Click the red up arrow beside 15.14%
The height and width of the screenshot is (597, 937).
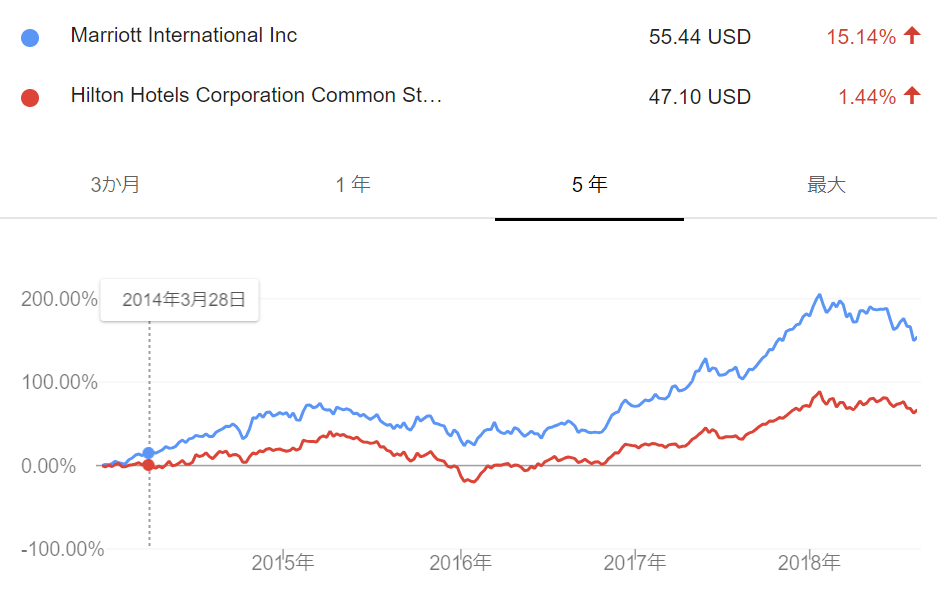coord(911,36)
